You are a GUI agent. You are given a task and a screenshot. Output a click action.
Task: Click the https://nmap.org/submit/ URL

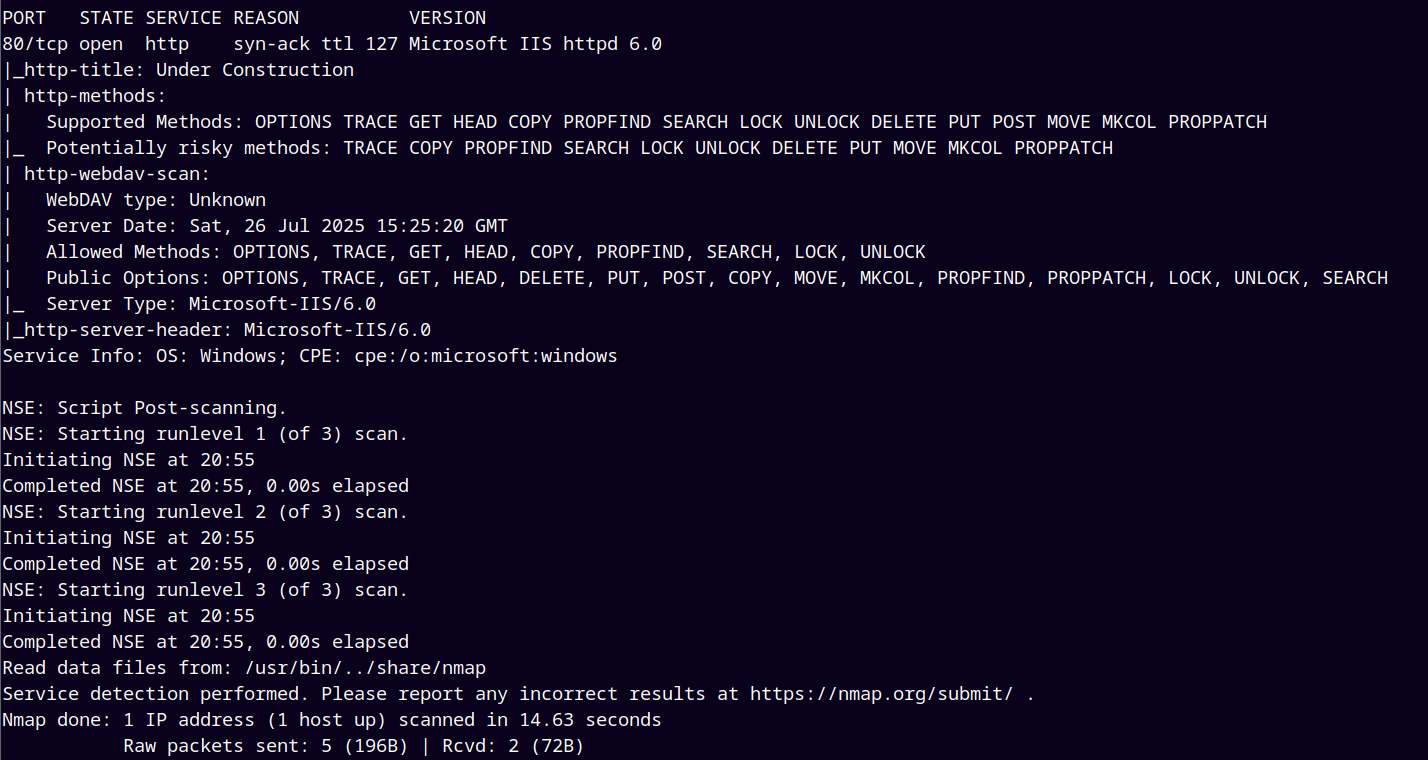tap(882, 693)
